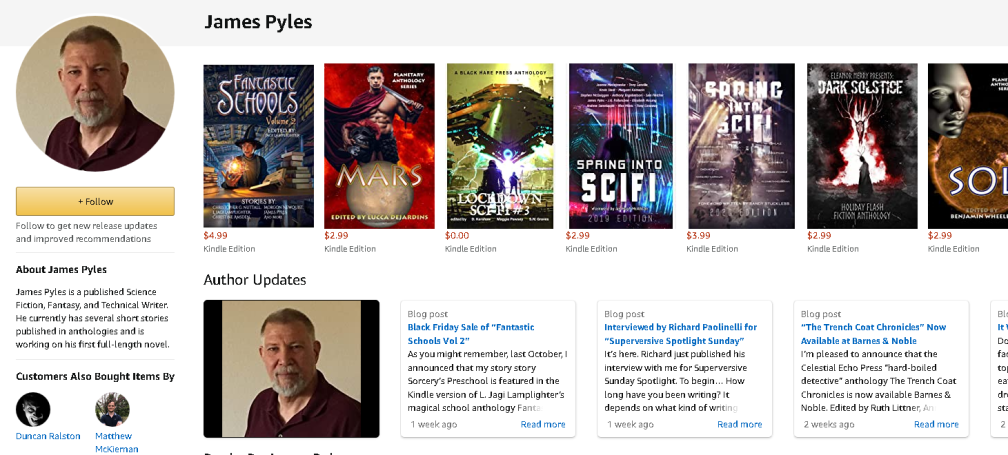The width and height of the screenshot is (1008, 455).
Task: Click the Follow button
Action: coord(95,201)
